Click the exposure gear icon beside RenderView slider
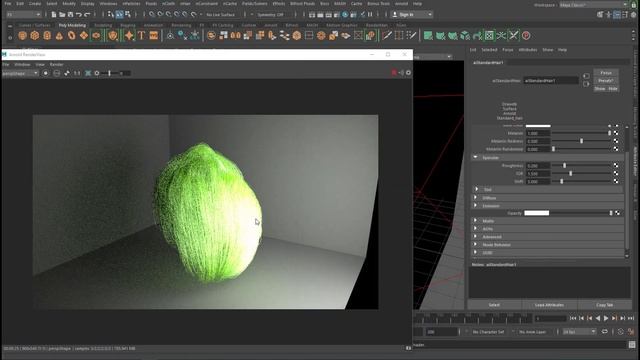This screenshot has height=360, width=640. 97,73
